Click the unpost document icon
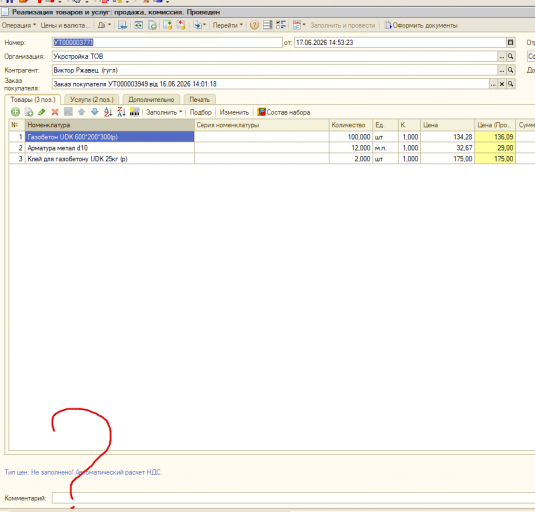The height and width of the screenshot is (512, 535). click(x=181, y=25)
